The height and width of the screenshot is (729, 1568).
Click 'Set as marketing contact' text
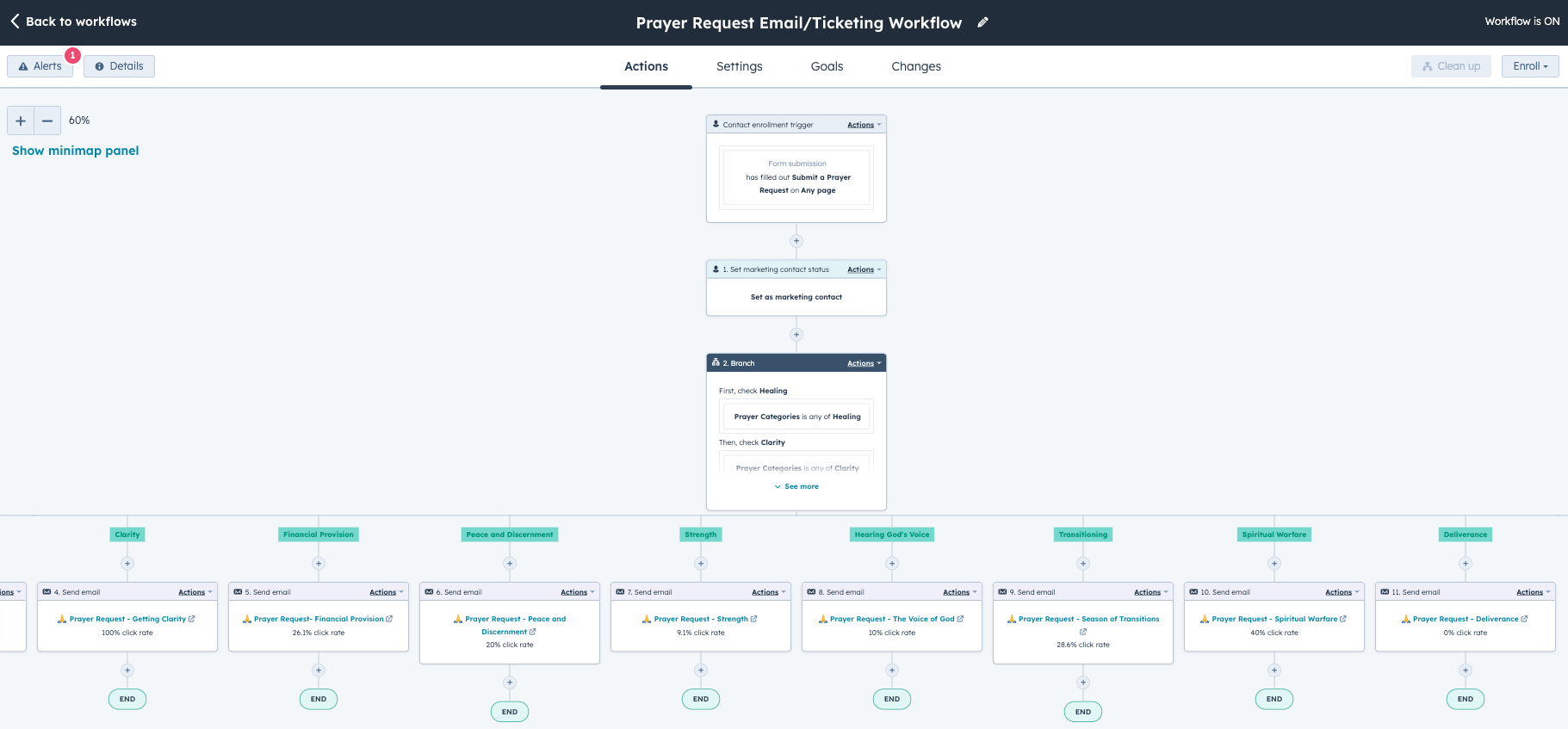[796, 297]
